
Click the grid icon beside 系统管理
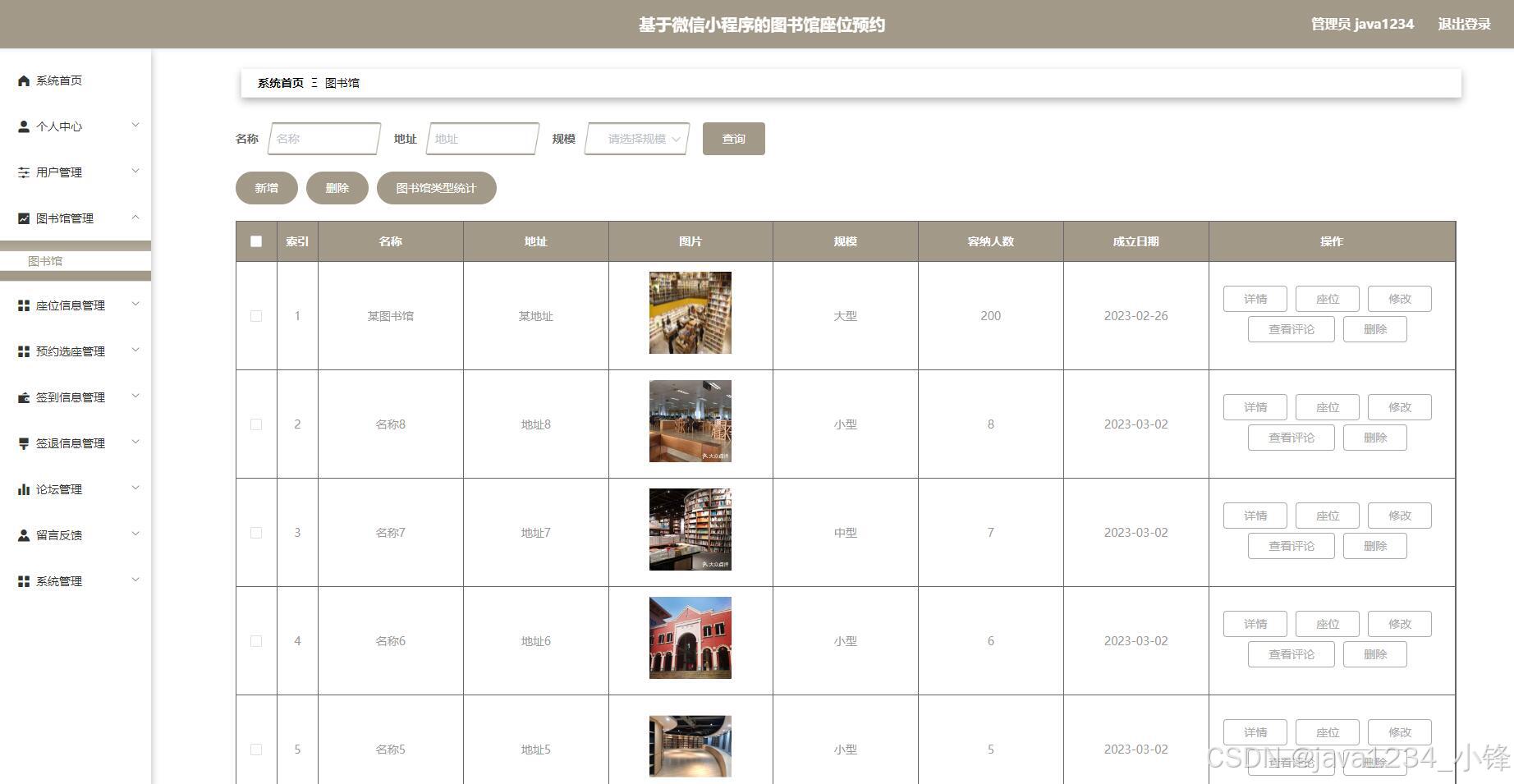24,581
